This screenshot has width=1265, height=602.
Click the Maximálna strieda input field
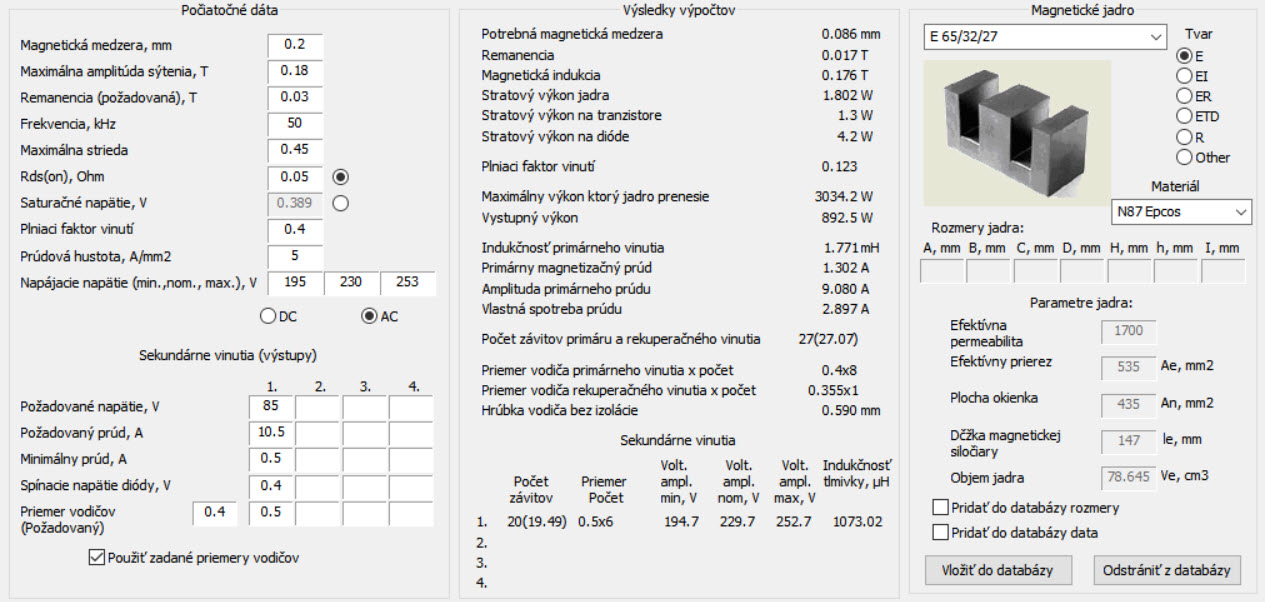tap(295, 150)
